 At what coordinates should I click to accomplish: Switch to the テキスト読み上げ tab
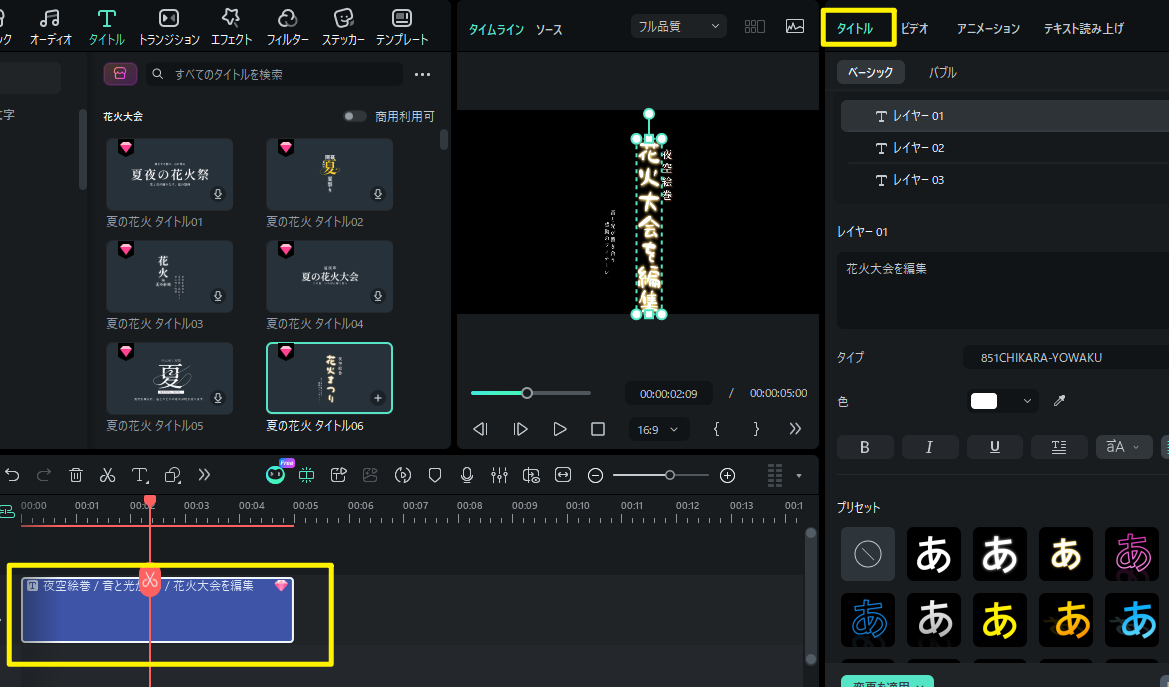[1083, 28]
